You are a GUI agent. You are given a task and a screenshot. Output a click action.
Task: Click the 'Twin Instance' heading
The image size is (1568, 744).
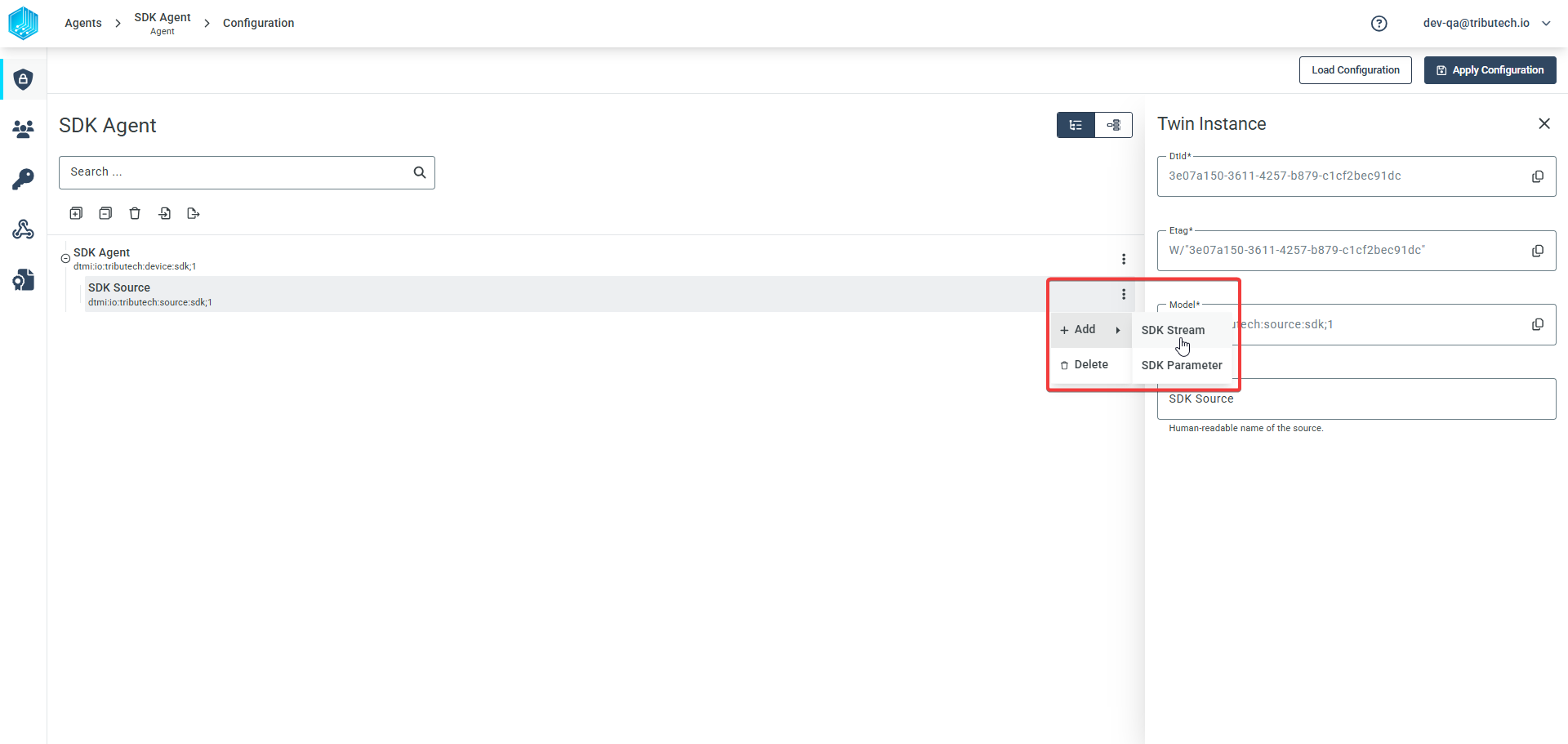(1212, 124)
